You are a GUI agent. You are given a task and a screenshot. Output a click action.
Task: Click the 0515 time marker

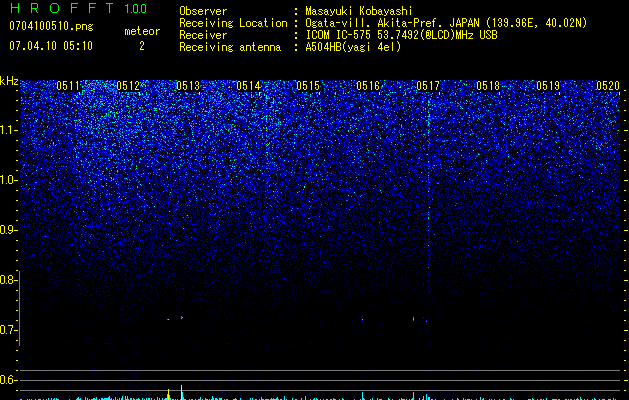pos(308,86)
